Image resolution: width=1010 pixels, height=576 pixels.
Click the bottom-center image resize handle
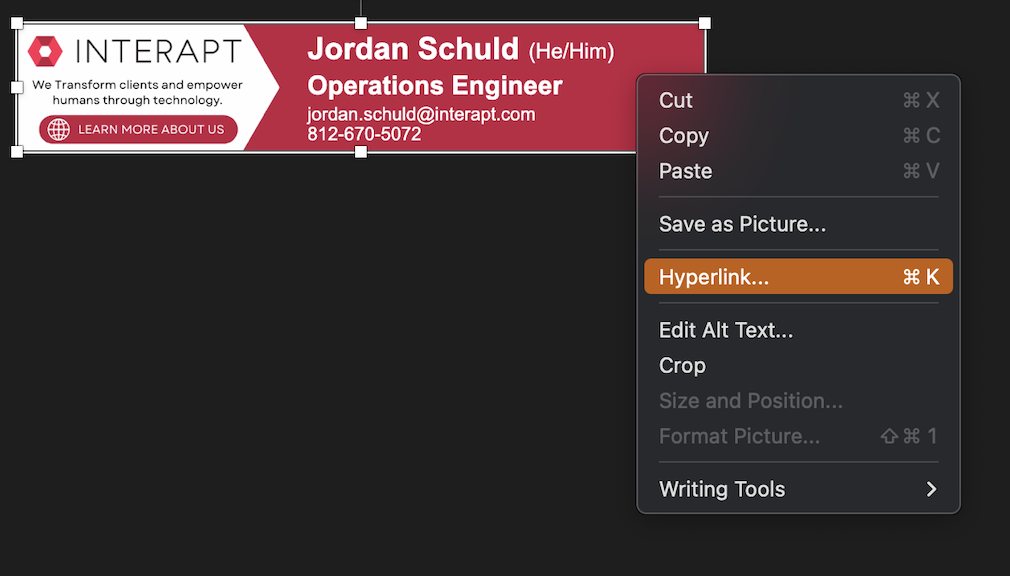click(x=361, y=152)
